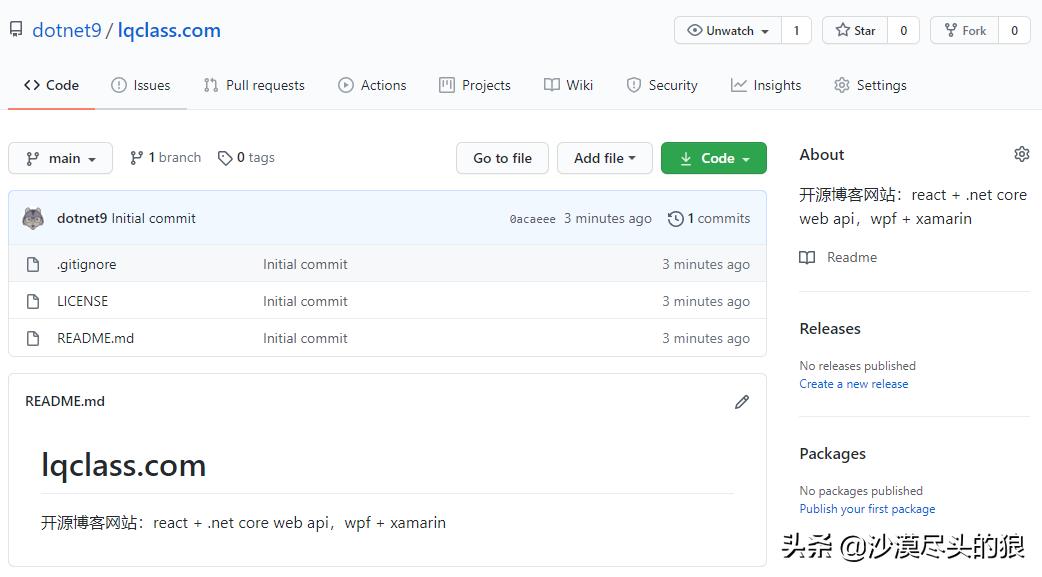1042x577 pixels.
Task: Click the 1 branch icon
Action: pos(137,158)
